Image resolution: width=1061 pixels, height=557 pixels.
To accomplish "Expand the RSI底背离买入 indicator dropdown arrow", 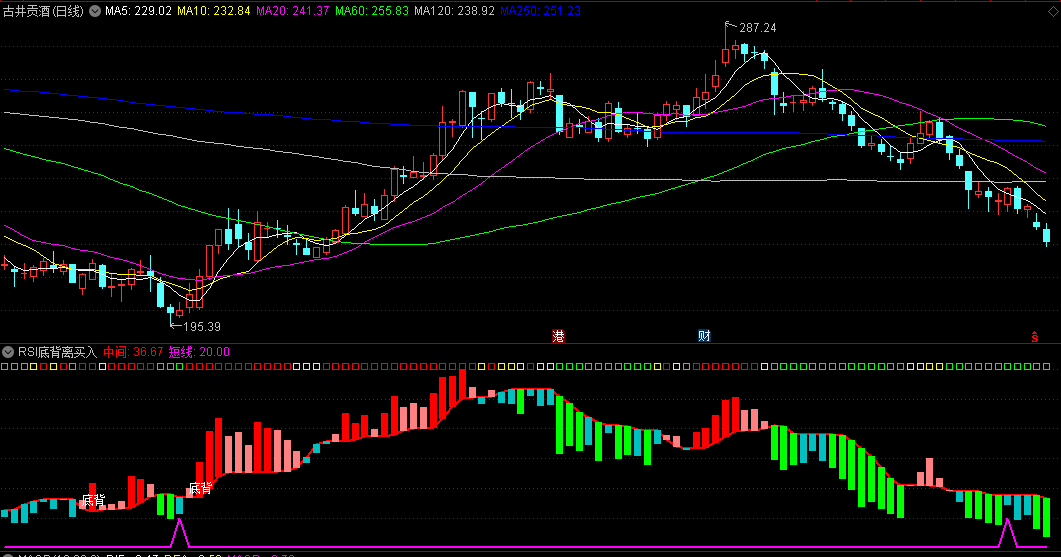I will point(8,352).
